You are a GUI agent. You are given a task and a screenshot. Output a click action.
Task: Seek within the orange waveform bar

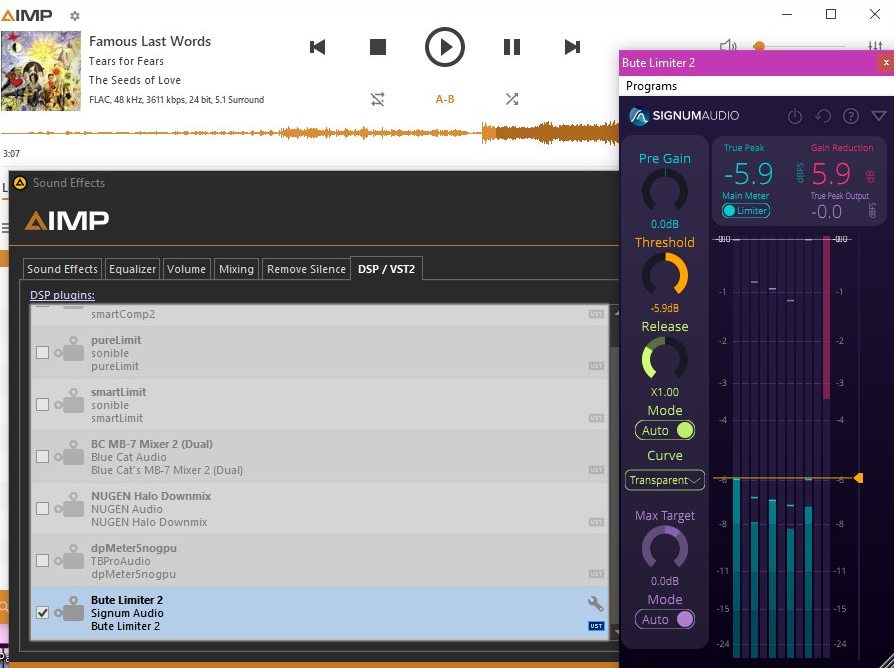[x=310, y=133]
